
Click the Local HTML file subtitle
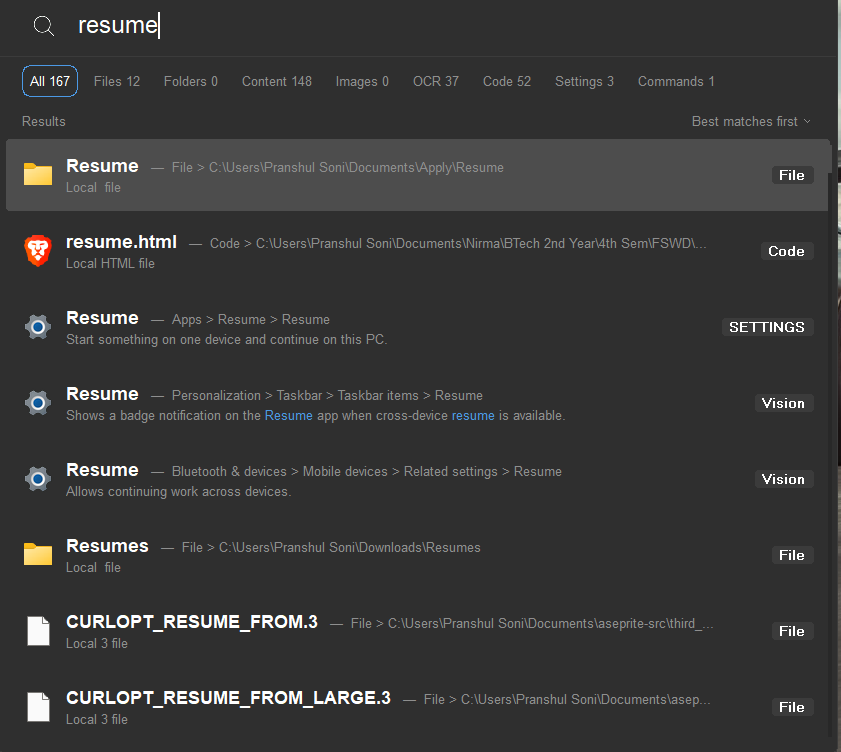110,264
